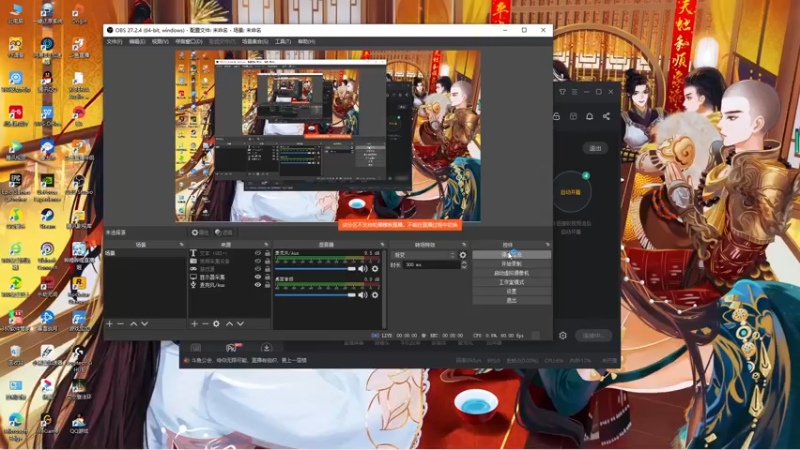800x450 pixels.
Task: Toggle the lock on the 显示器采集 source
Action: click(x=267, y=277)
